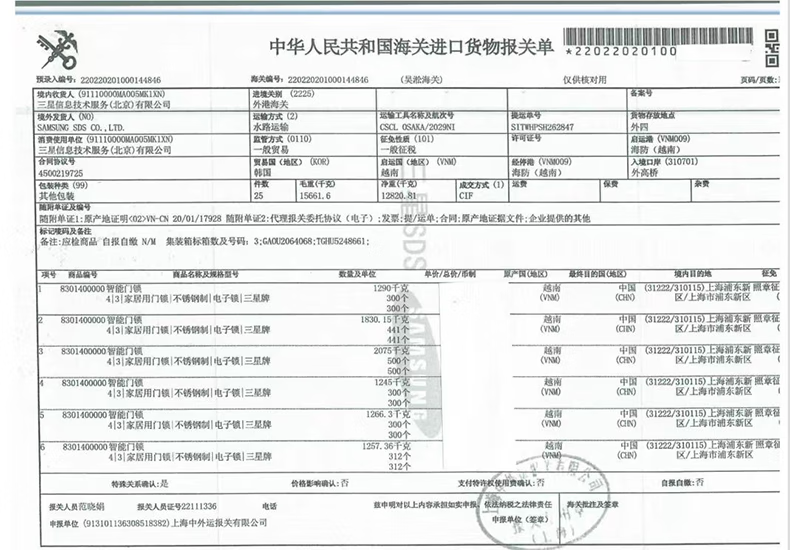Click 韩国 under 贸易国

261,173
